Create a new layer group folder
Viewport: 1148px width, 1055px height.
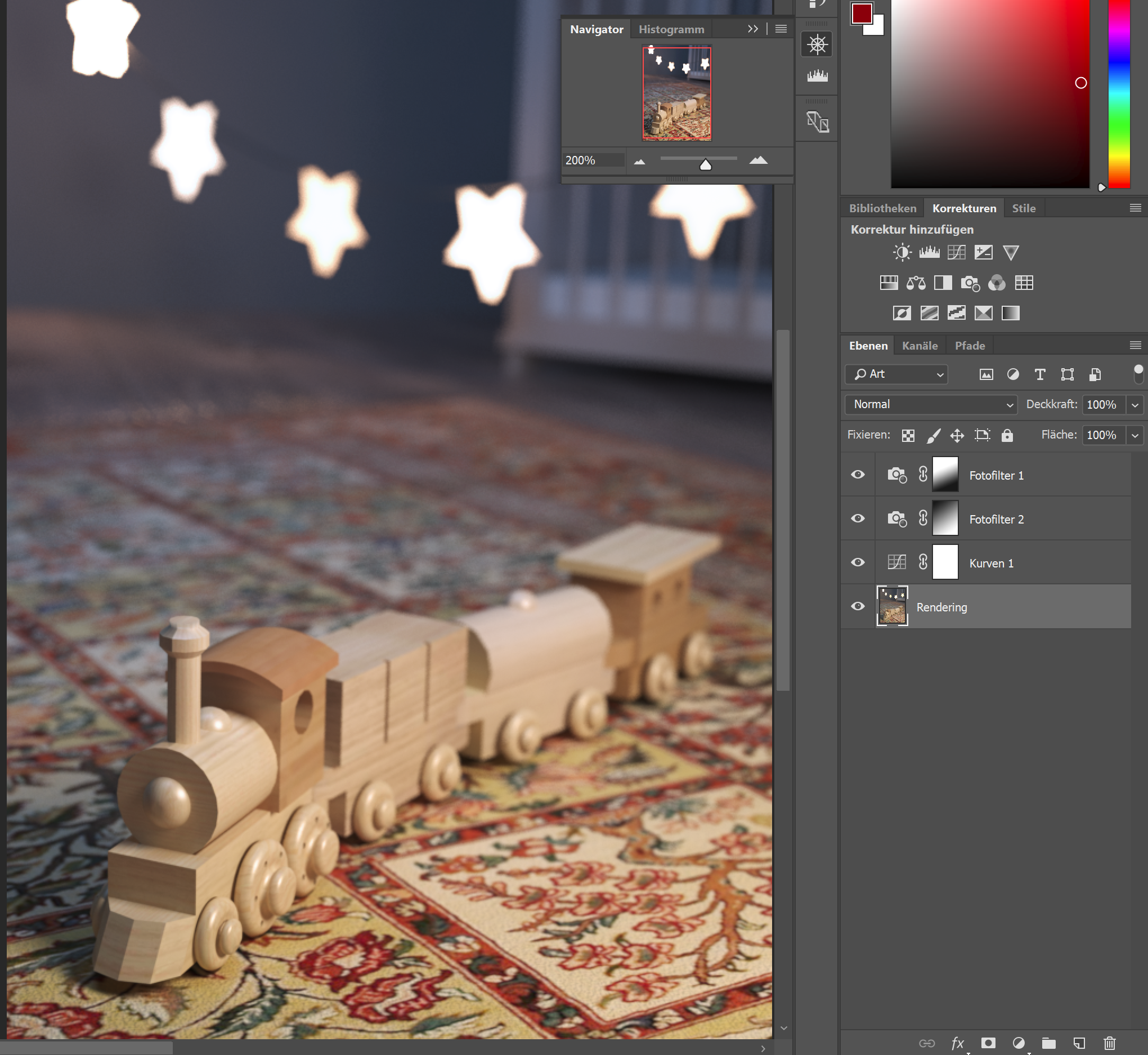pos(1049,1044)
